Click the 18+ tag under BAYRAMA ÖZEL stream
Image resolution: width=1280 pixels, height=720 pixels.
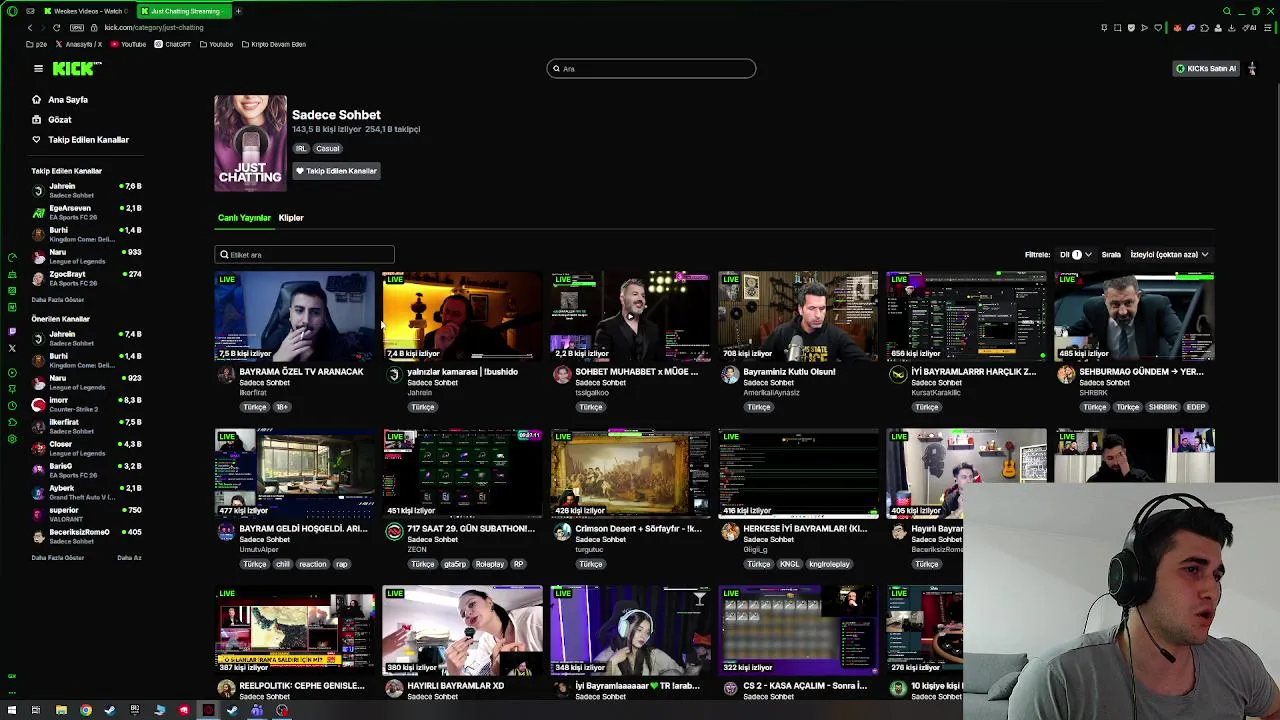[282, 407]
